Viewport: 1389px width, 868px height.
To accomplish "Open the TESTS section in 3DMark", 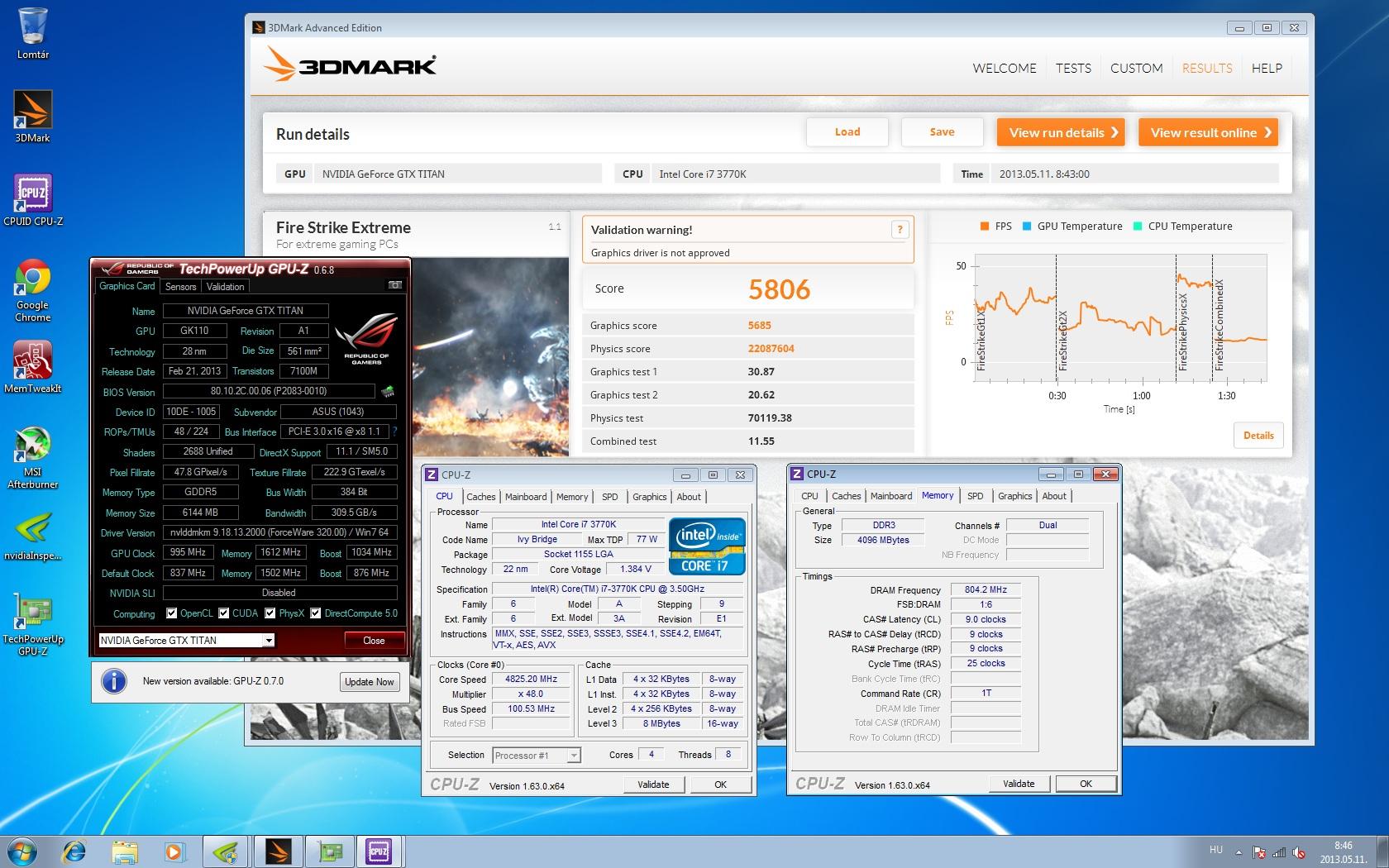I will coord(1073,69).
